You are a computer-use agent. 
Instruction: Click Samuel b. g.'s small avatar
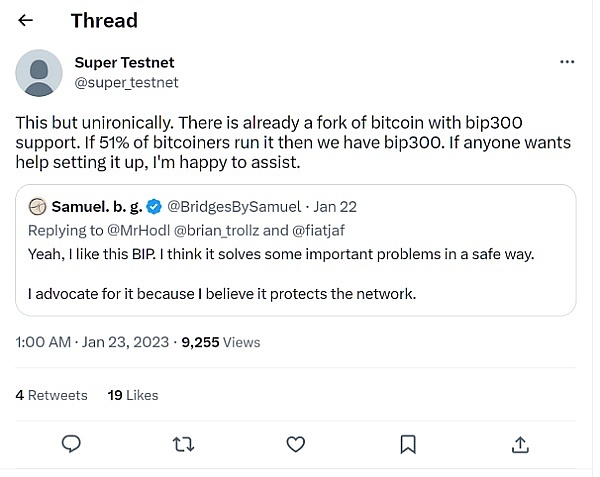[x=38, y=207]
